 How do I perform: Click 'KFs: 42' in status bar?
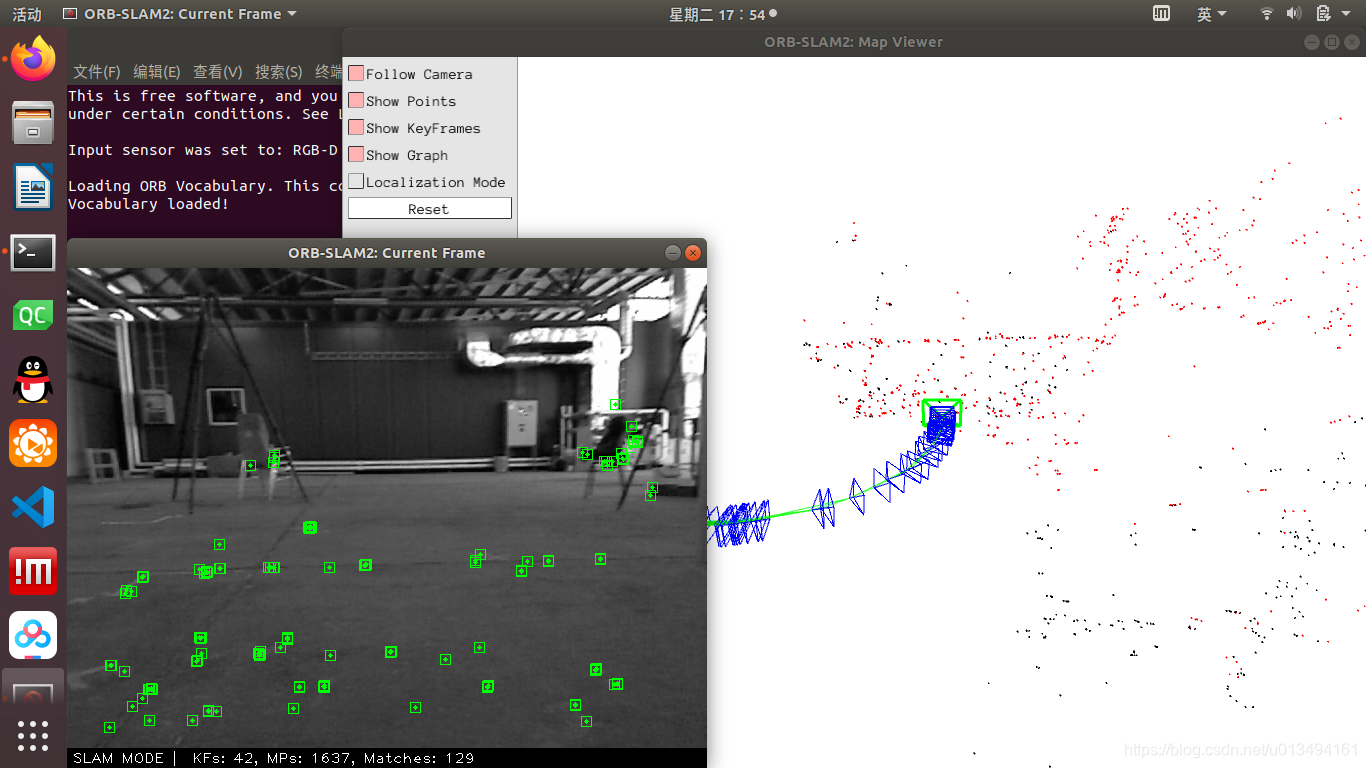[x=223, y=758]
